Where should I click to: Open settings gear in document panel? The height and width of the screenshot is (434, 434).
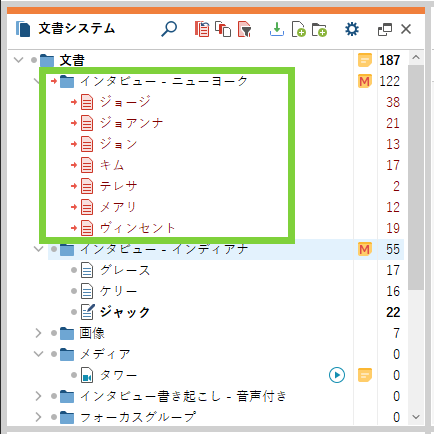tap(352, 29)
